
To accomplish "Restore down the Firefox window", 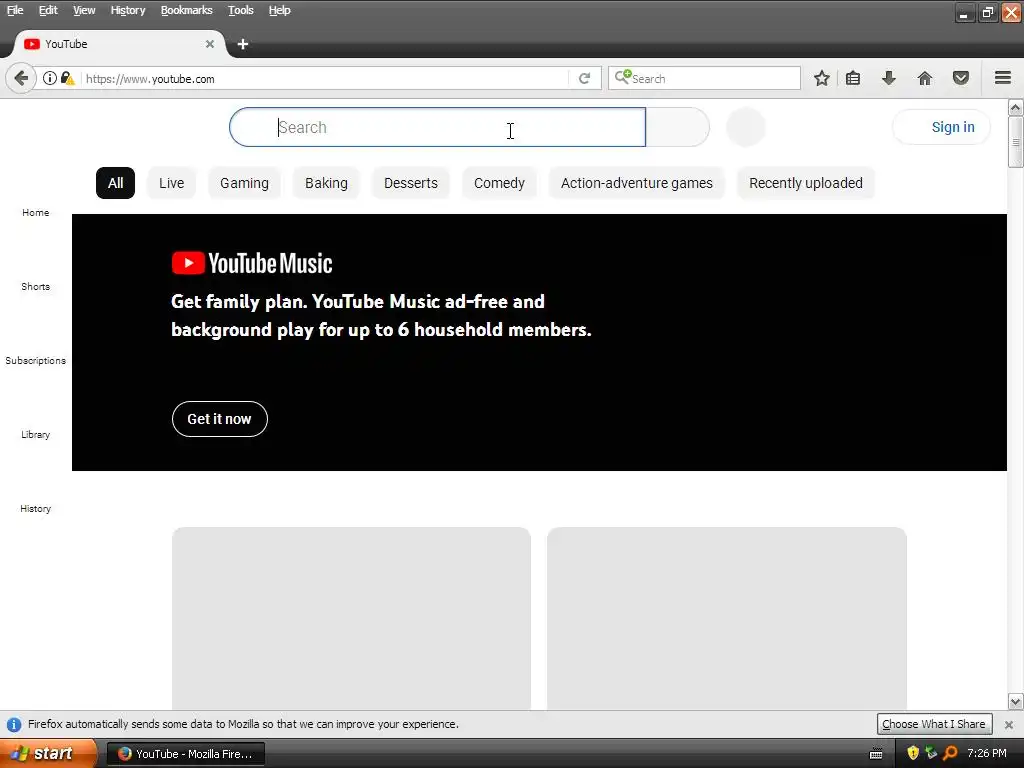I will (987, 12).
